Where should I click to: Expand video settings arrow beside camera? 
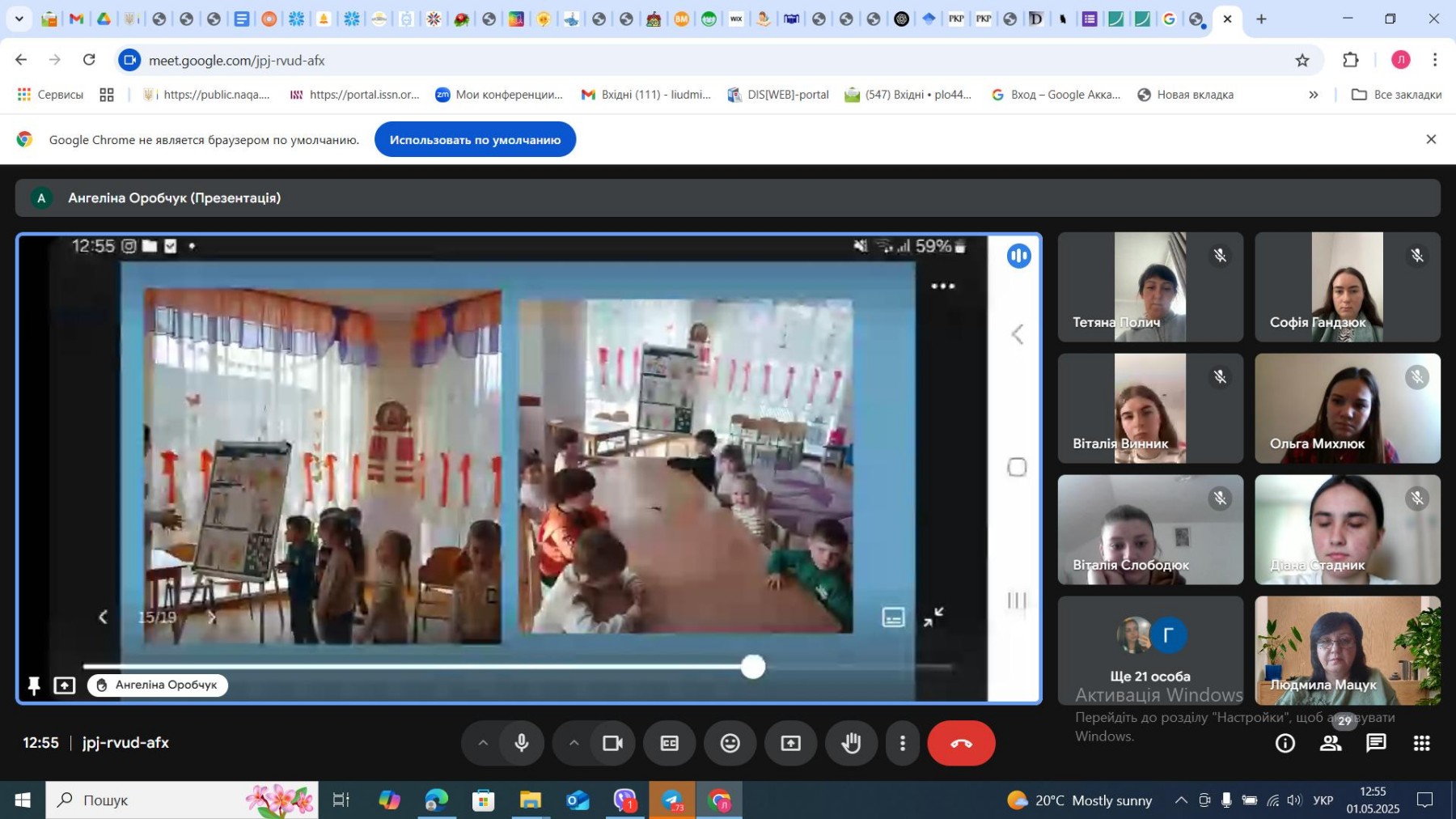[574, 743]
